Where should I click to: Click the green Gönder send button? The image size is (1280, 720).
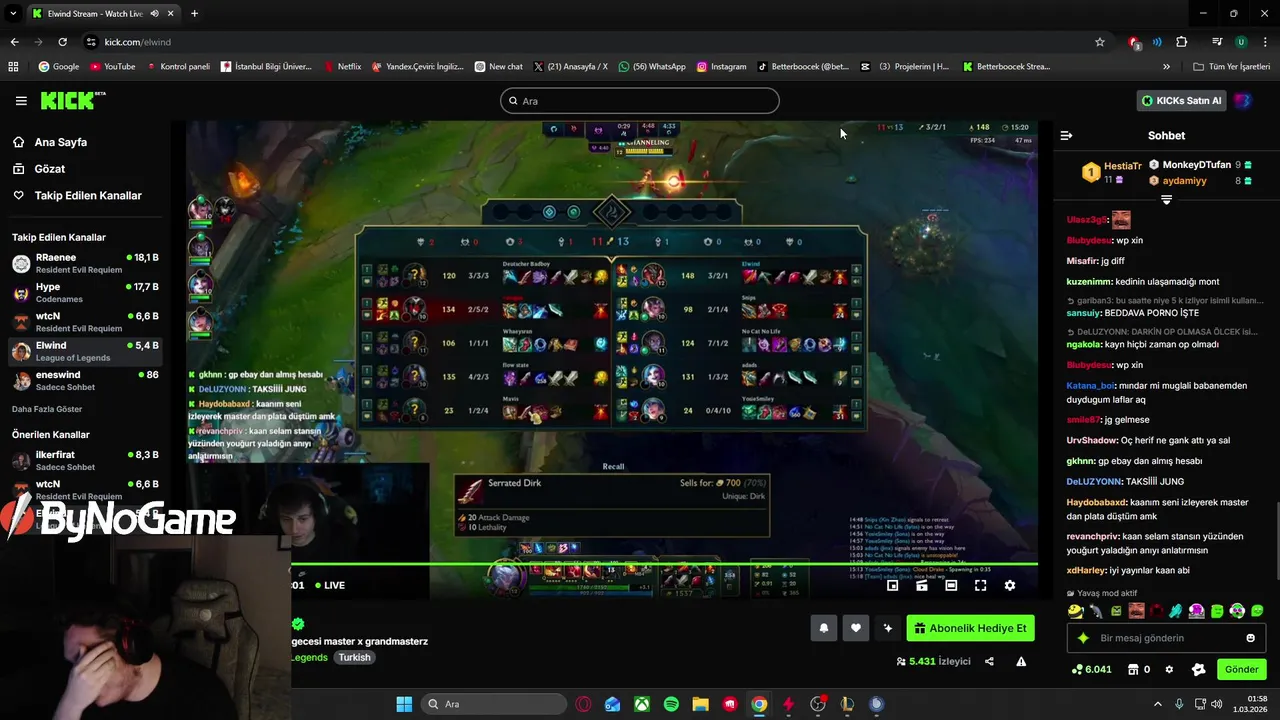tap(1241, 669)
